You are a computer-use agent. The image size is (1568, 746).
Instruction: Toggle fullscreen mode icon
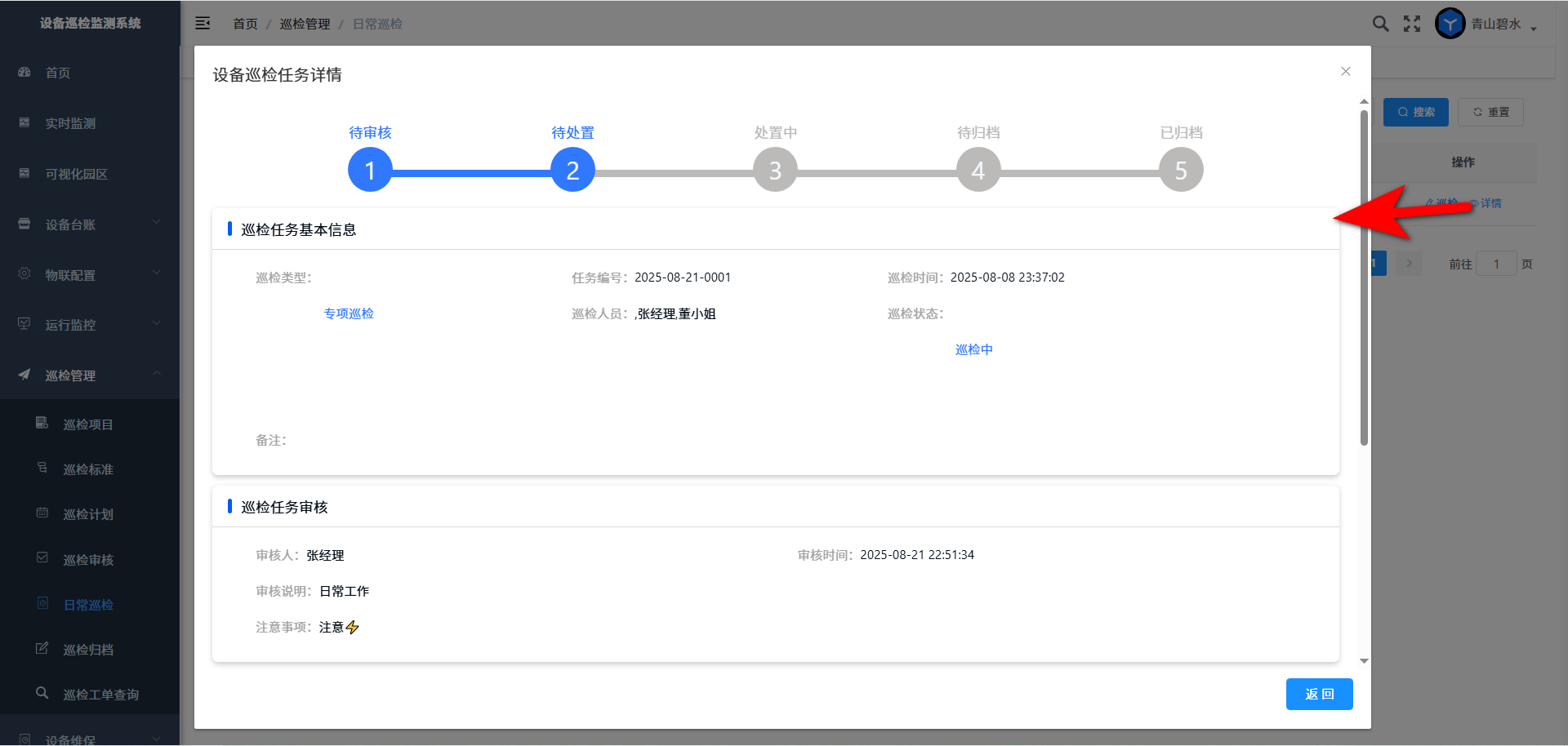pos(1412,24)
